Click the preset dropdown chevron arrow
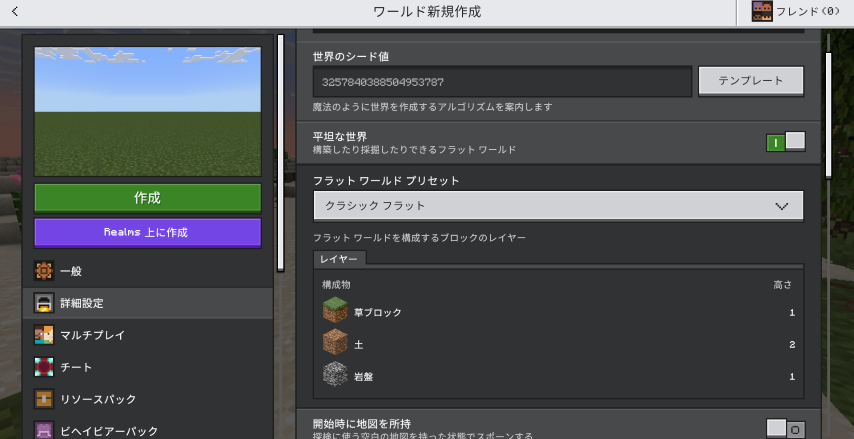The width and height of the screenshot is (854, 439). point(782,206)
